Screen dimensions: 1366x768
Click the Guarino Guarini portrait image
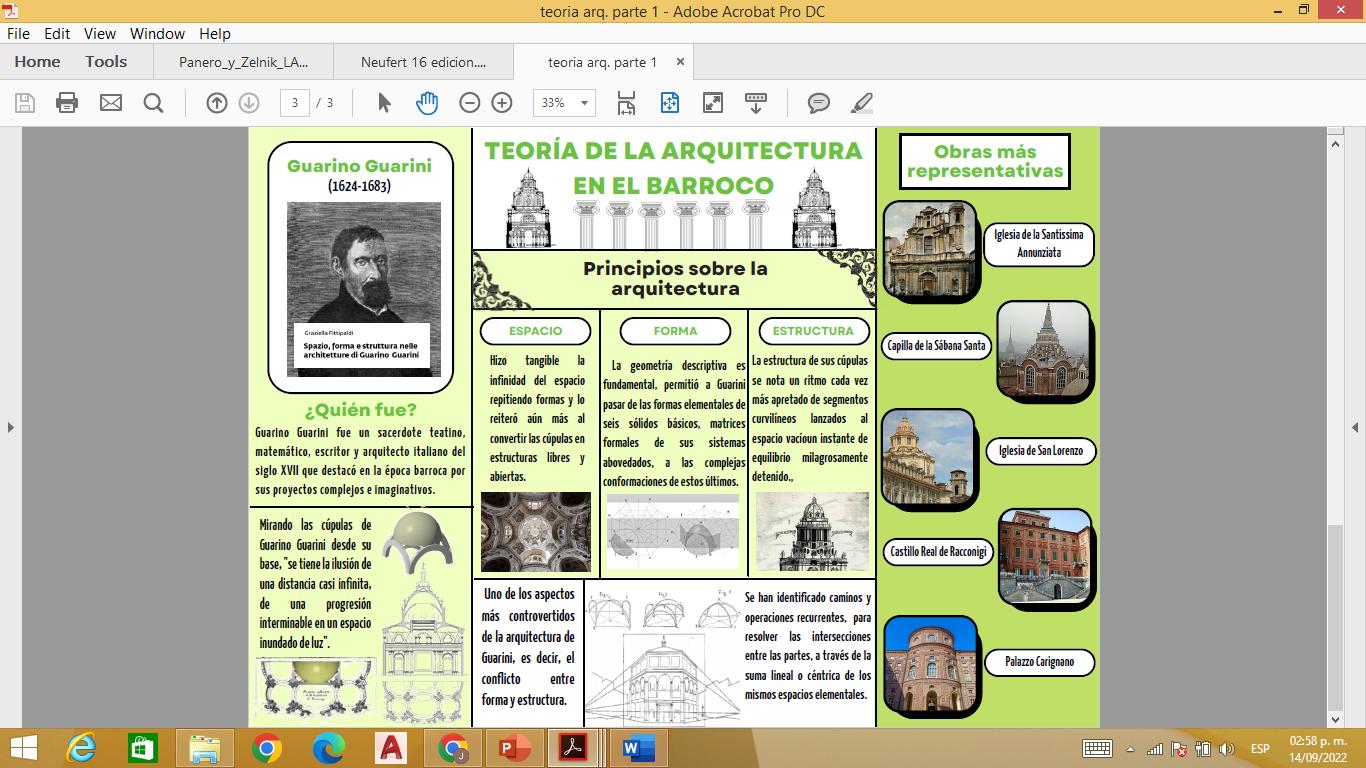click(364, 289)
